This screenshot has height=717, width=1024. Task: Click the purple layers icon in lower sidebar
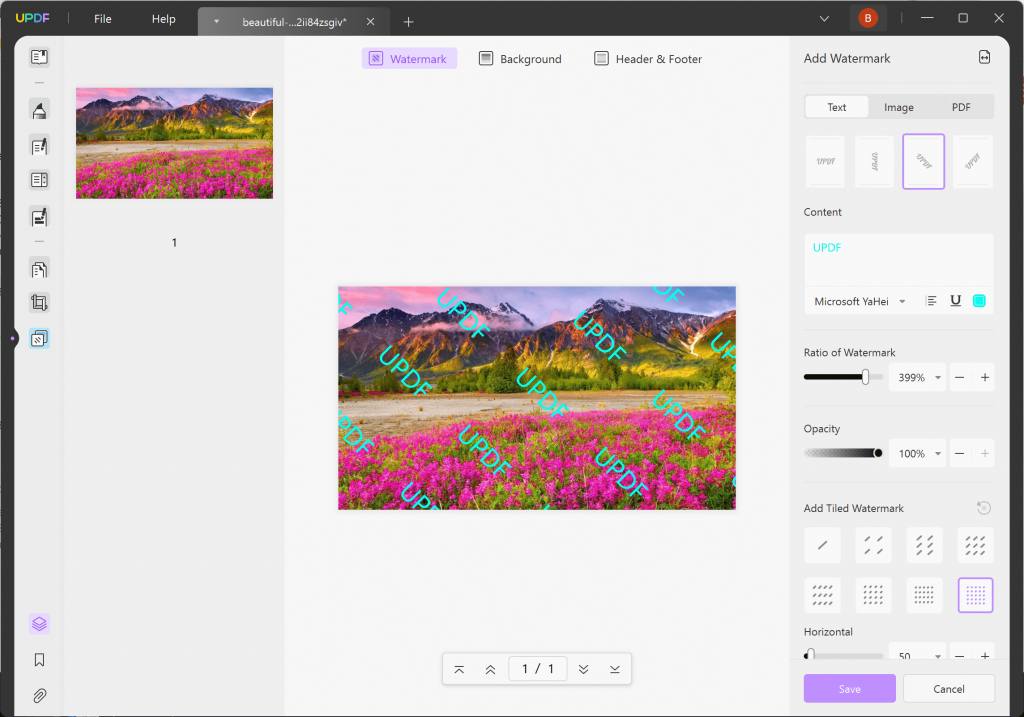tap(39, 623)
